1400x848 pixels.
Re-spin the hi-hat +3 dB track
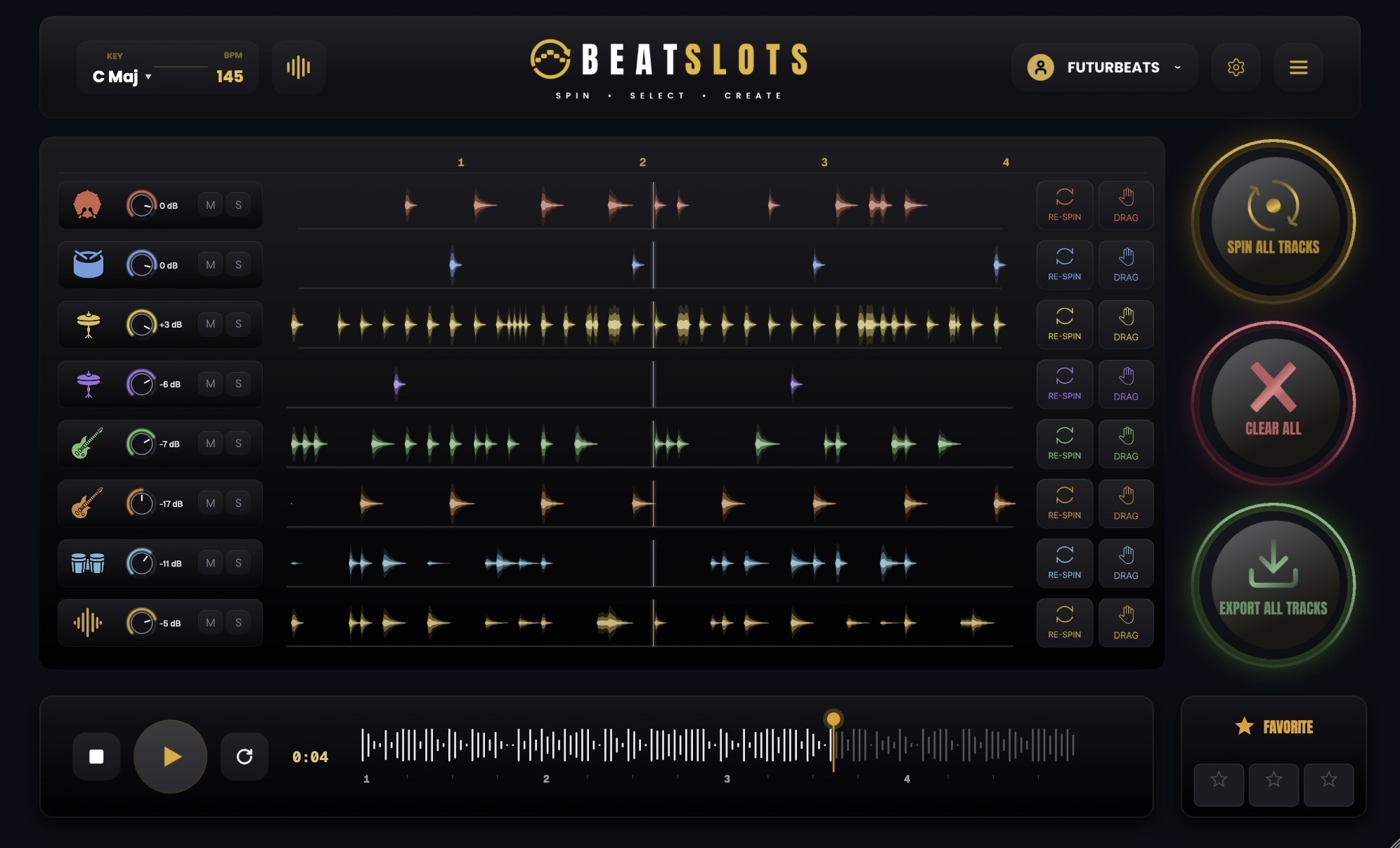[1064, 324]
